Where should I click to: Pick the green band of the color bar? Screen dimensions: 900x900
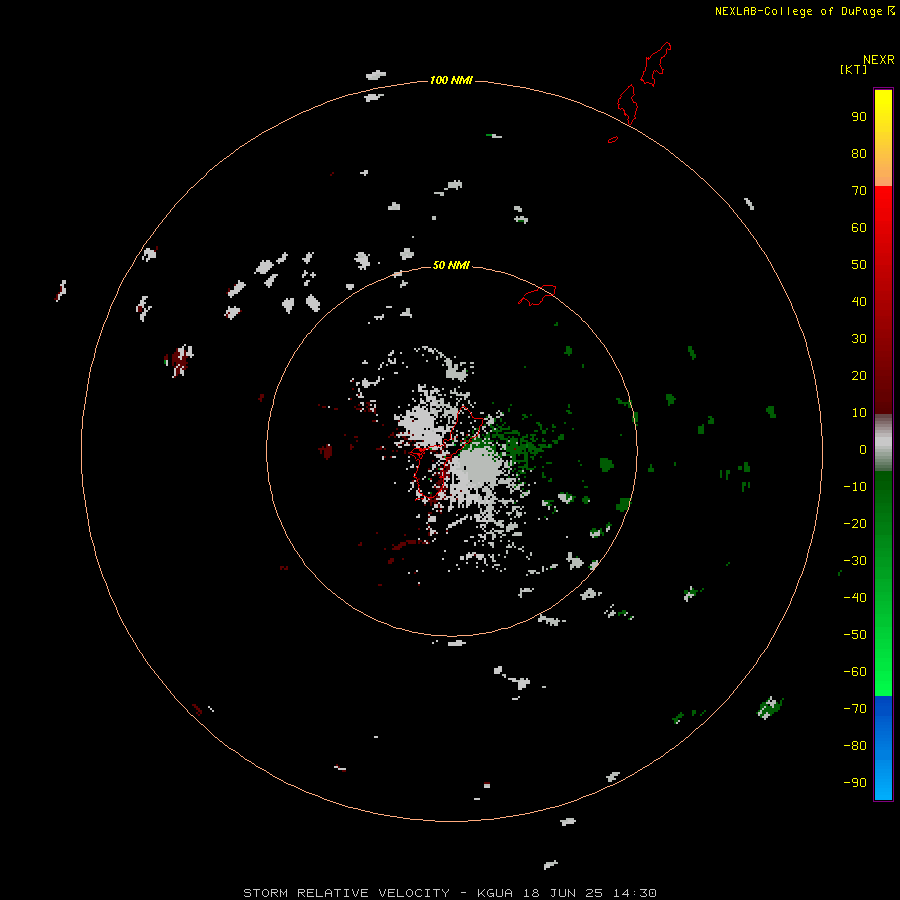coord(883,584)
